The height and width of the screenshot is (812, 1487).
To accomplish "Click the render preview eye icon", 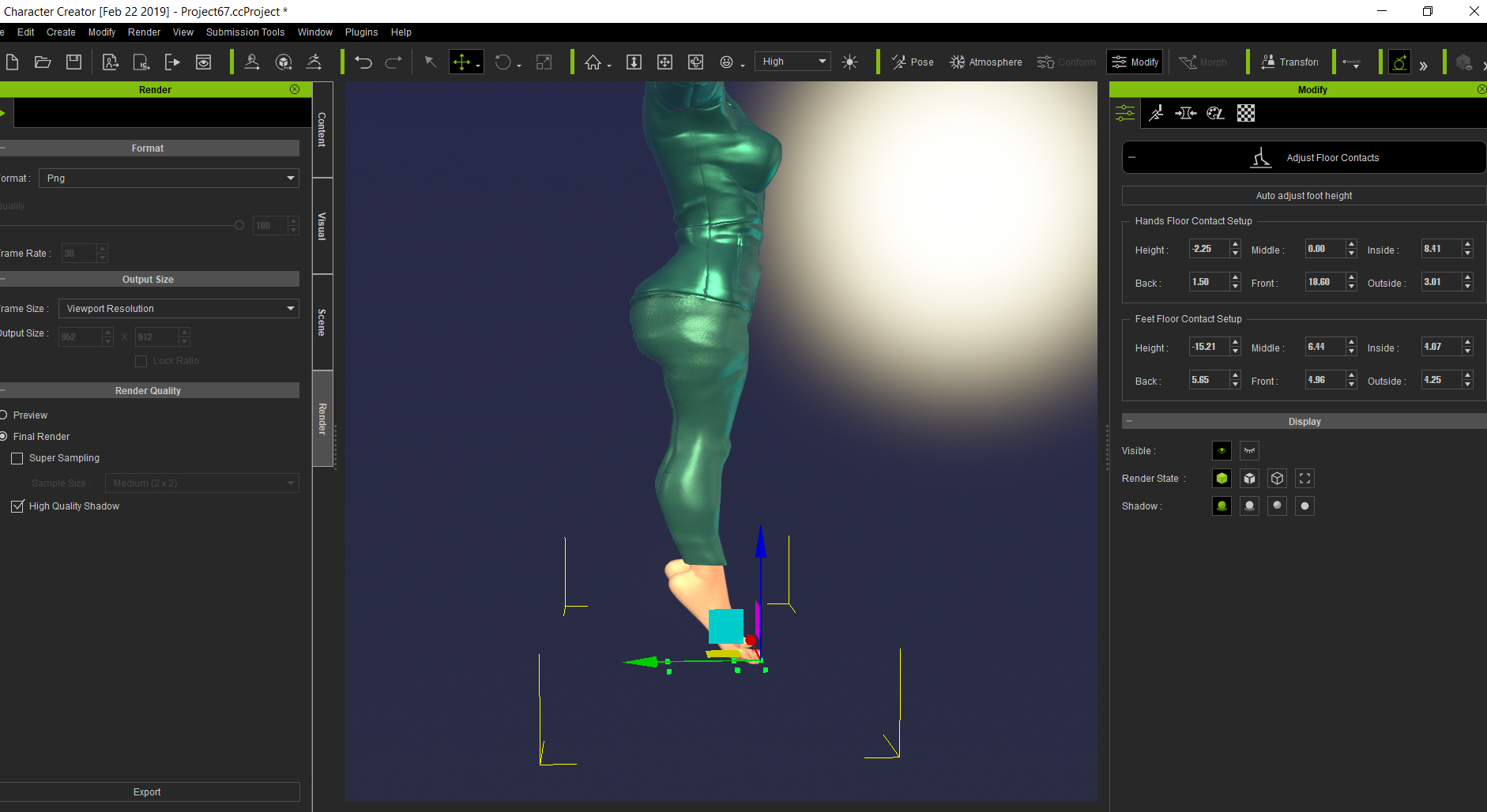I will pyautogui.click(x=203, y=62).
